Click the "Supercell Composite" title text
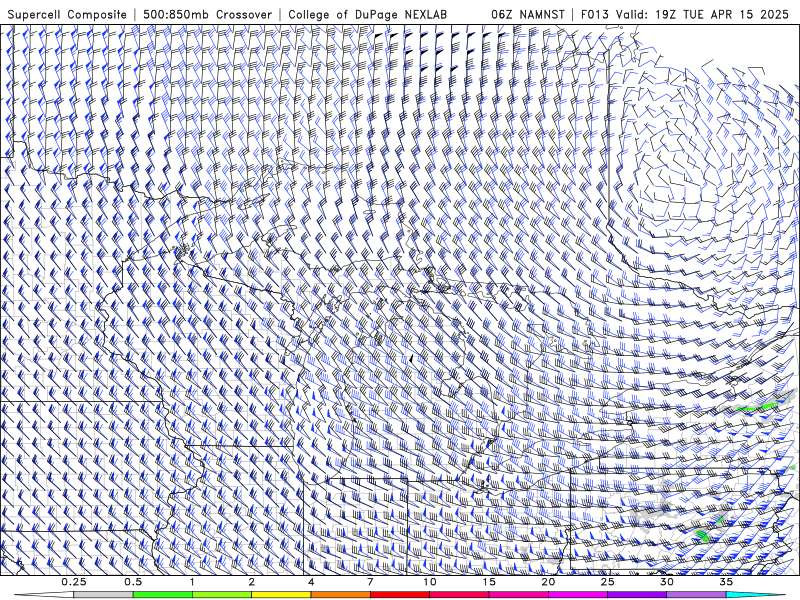The height and width of the screenshot is (600, 800). tap(67, 15)
